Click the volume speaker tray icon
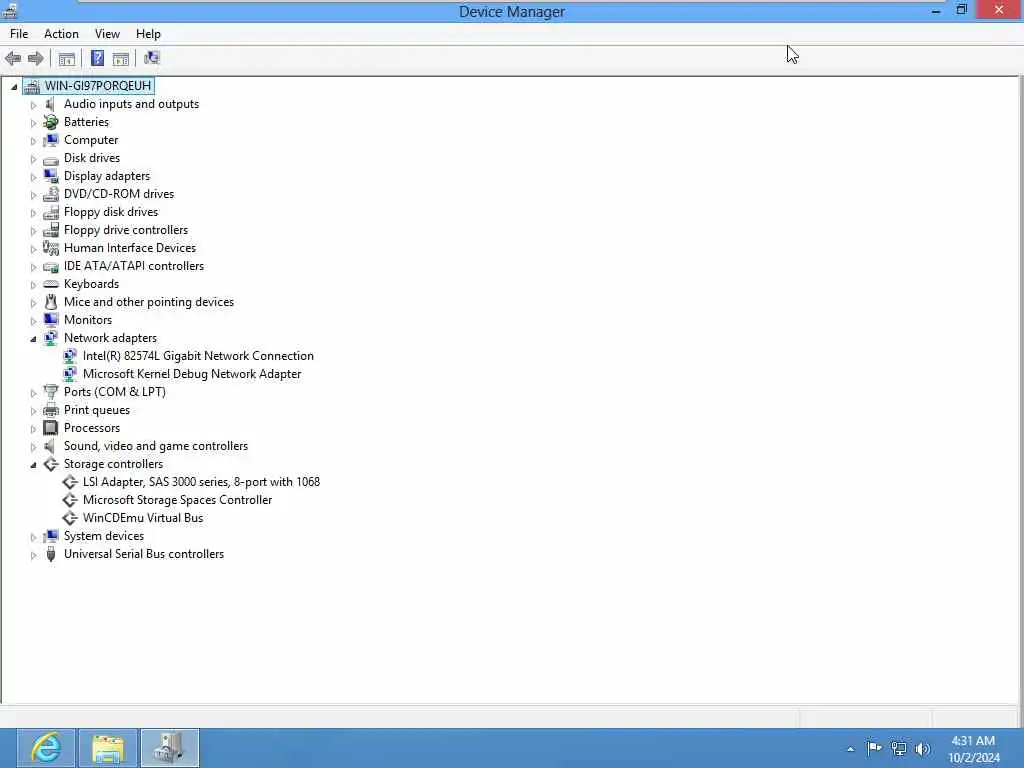Screen dimensions: 1024x768 923,749
